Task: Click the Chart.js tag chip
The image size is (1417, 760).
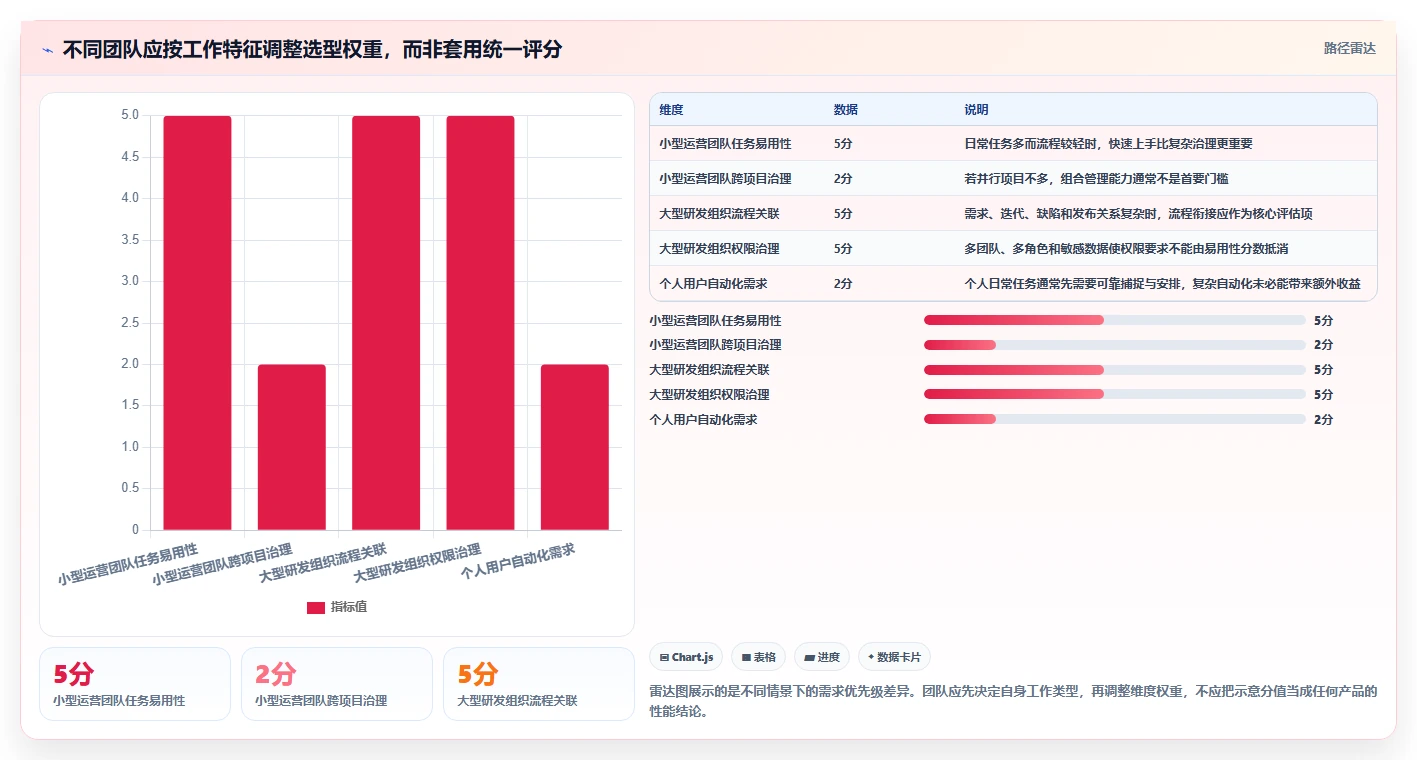Action: click(x=686, y=657)
